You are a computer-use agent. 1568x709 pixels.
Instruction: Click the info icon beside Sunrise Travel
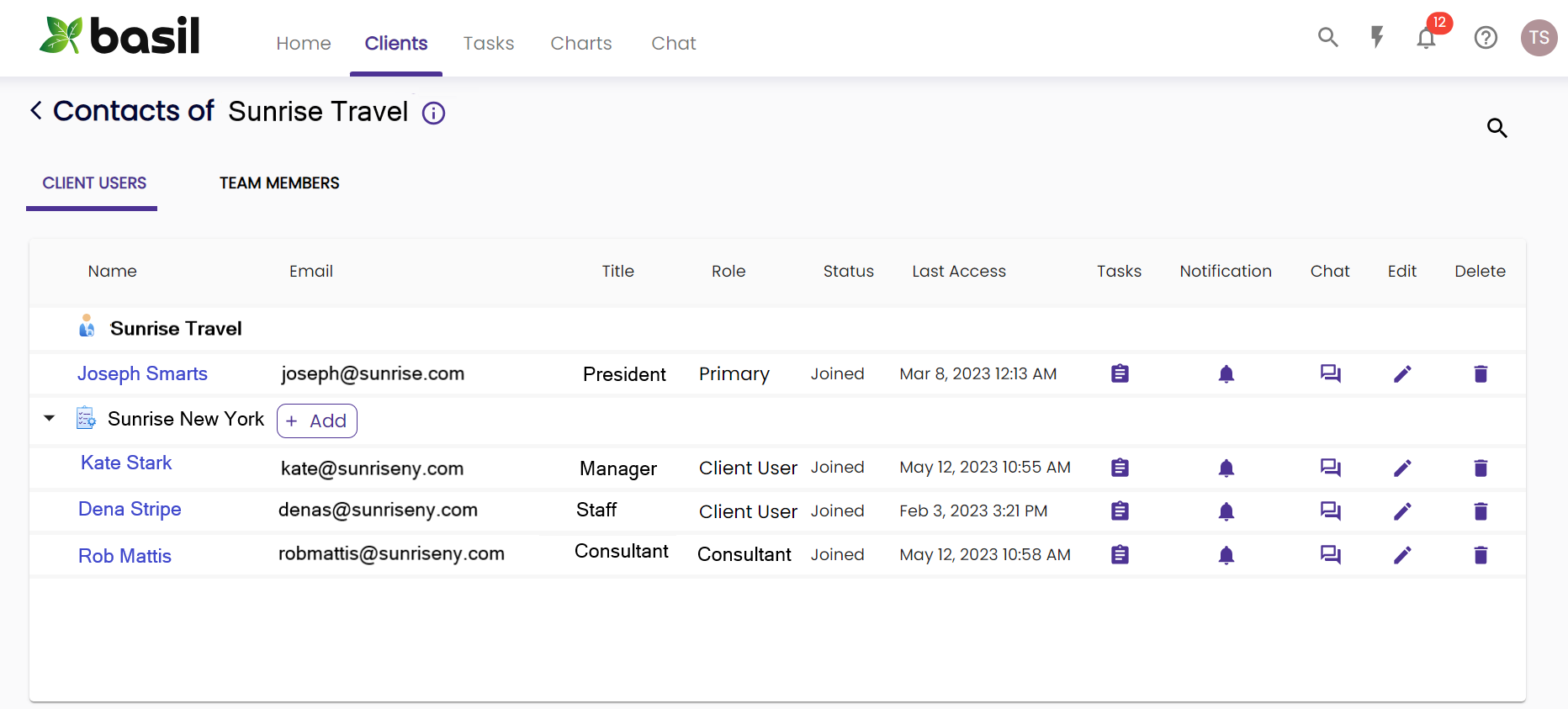(x=433, y=114)
